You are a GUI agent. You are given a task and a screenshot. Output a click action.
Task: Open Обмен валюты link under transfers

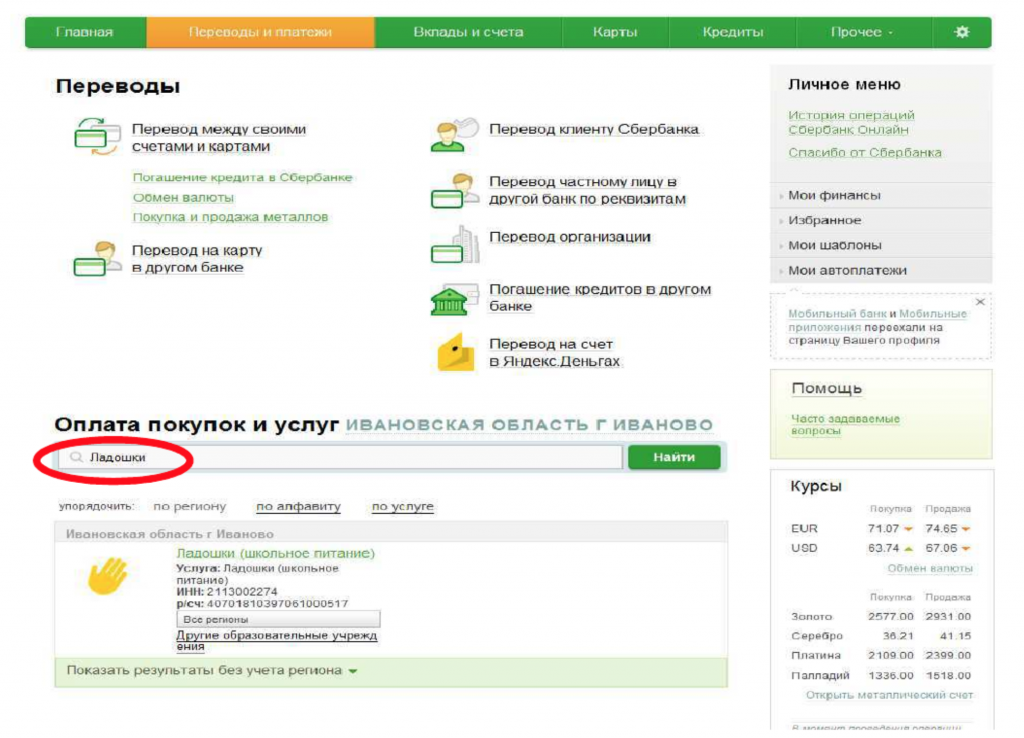coord(184,197)
